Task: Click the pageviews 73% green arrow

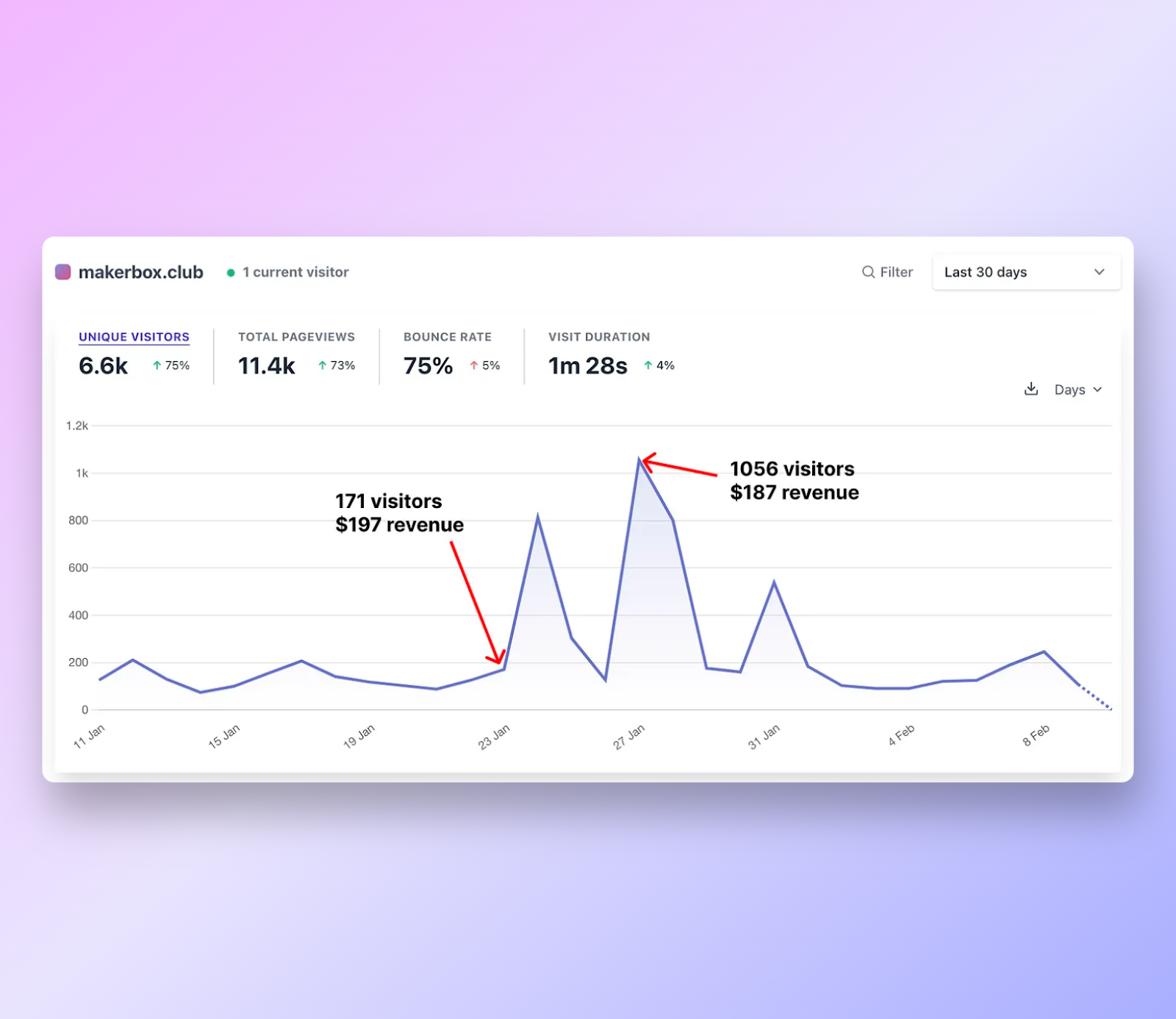Action: click(322, 365)
